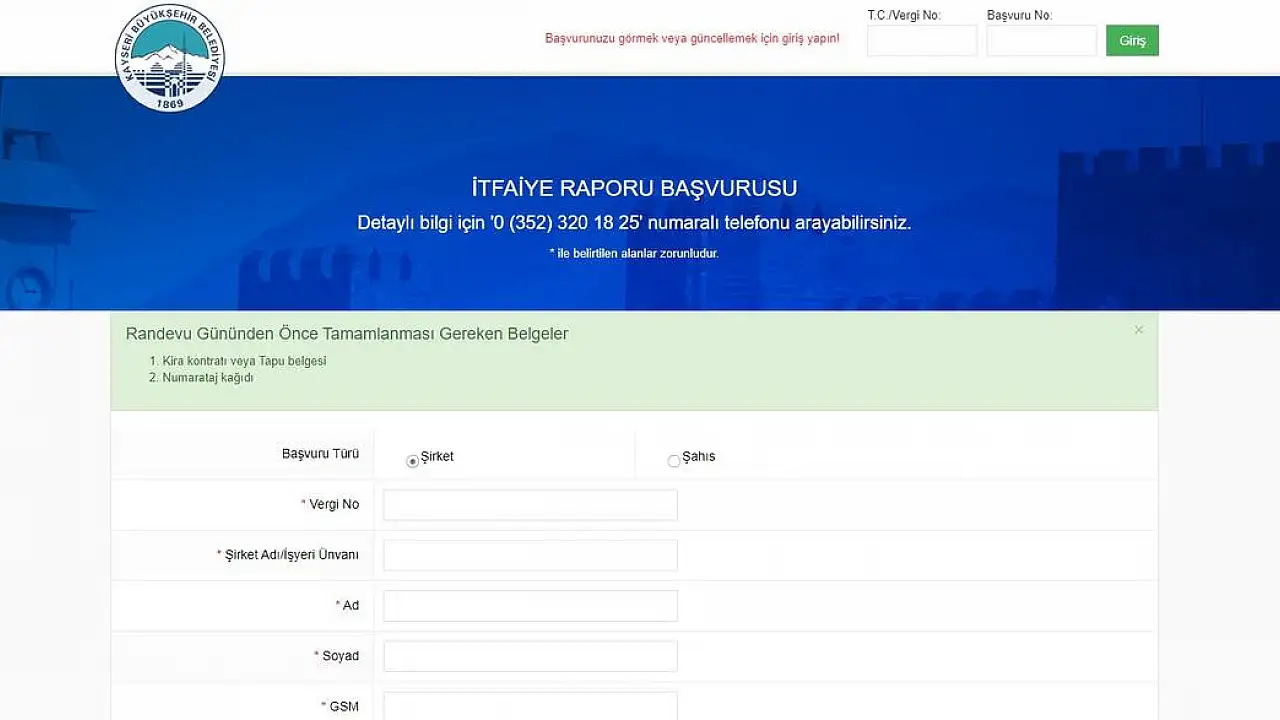The width and height of the screenshot is (1280, 720).
Task: Click the required fields note under the banner
Action: coord(634,254)
